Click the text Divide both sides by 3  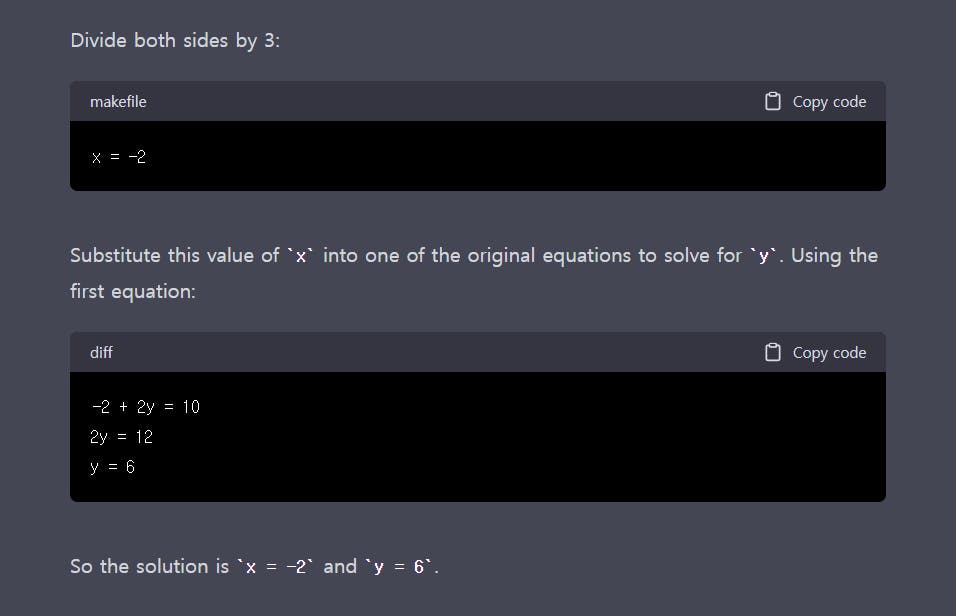point(175,41)
